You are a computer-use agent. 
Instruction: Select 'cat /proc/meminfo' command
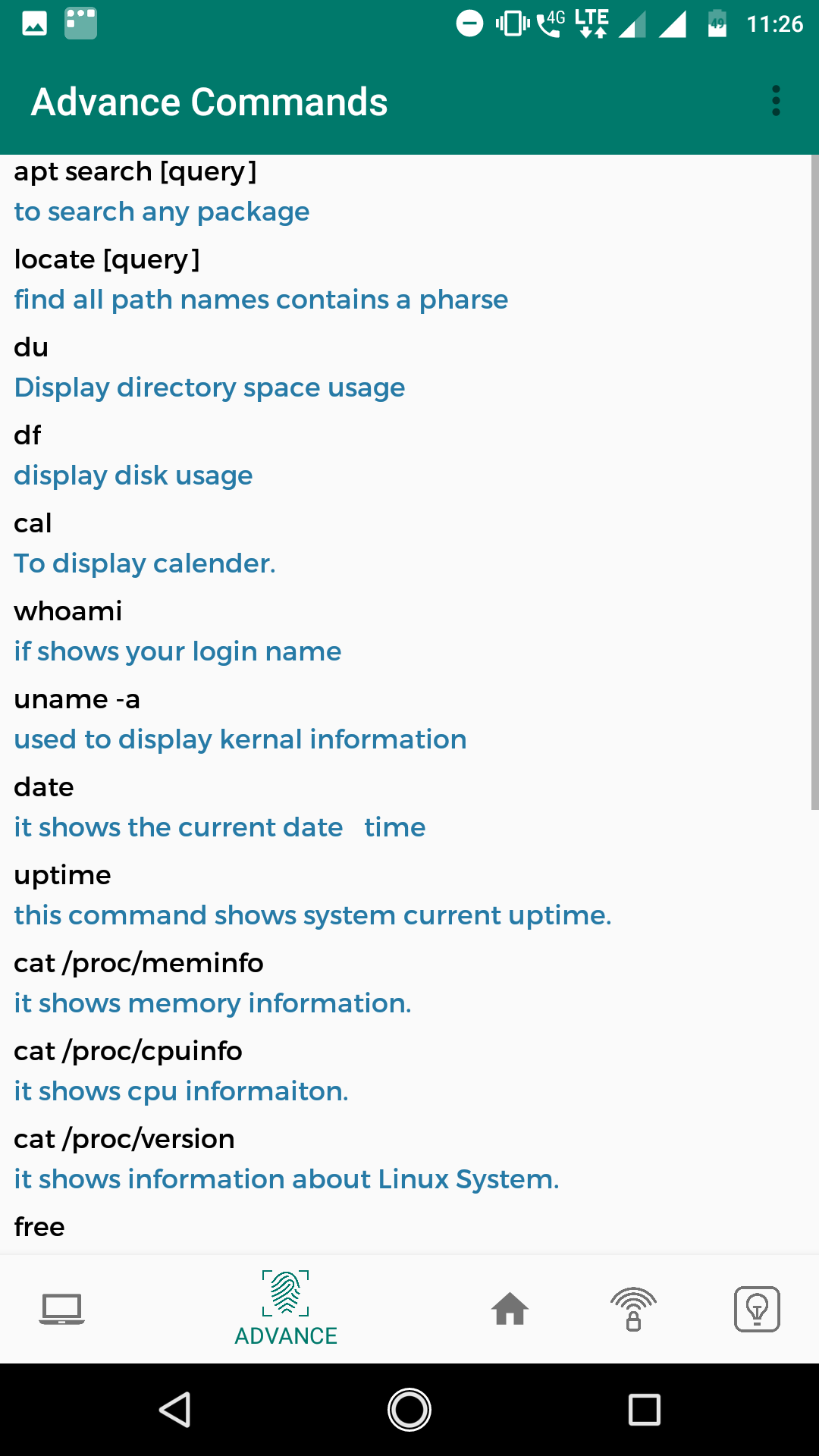pyautogui.click(x=139, y=963)
